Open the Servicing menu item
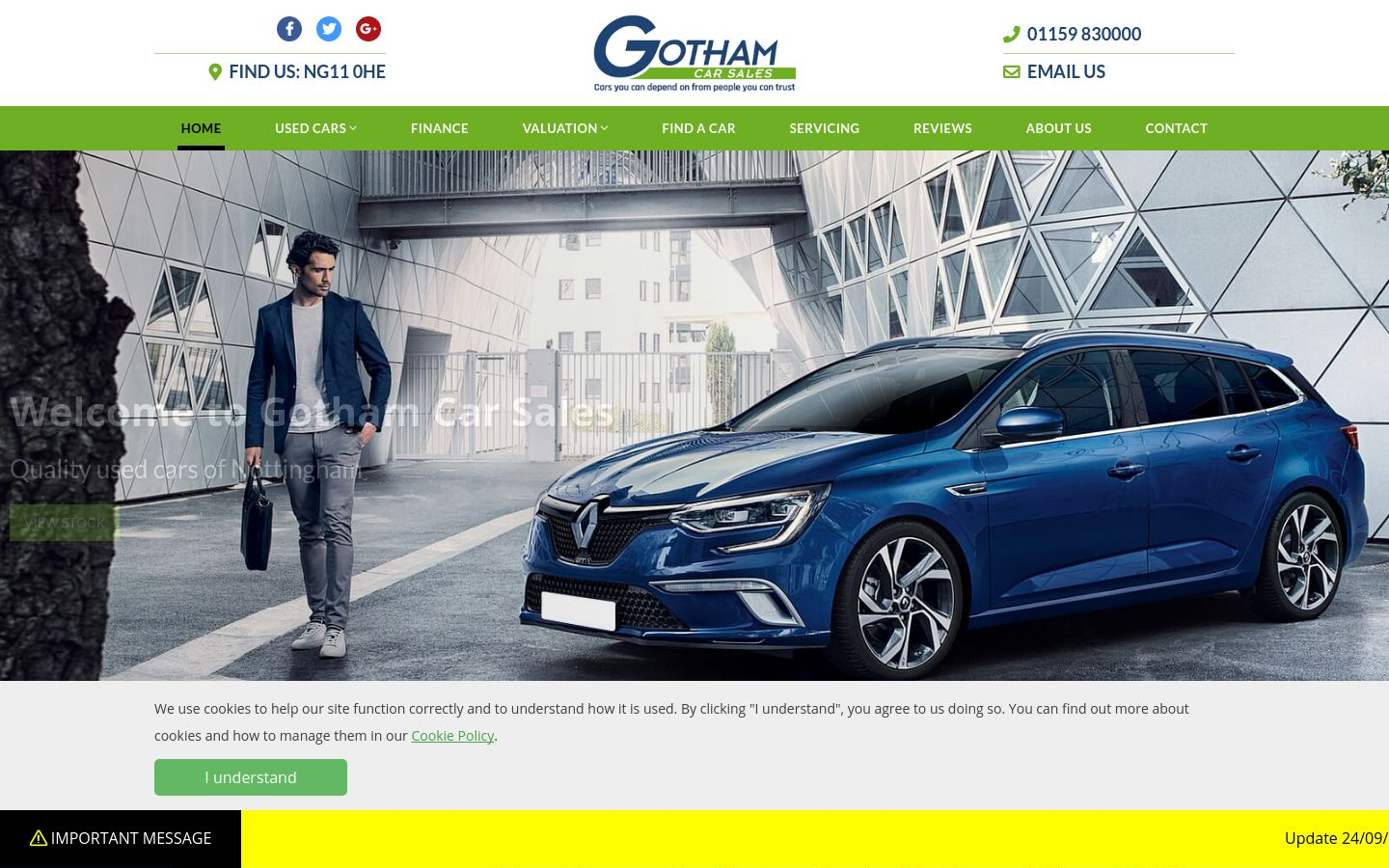The height and width of the screenshot is (868, 1389). point(825,128)
